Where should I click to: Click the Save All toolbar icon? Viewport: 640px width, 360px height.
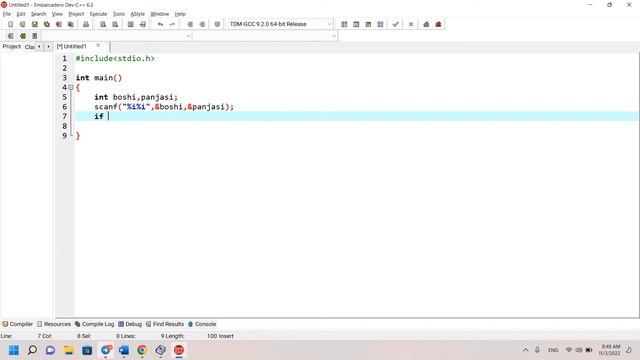coord(47,24)
